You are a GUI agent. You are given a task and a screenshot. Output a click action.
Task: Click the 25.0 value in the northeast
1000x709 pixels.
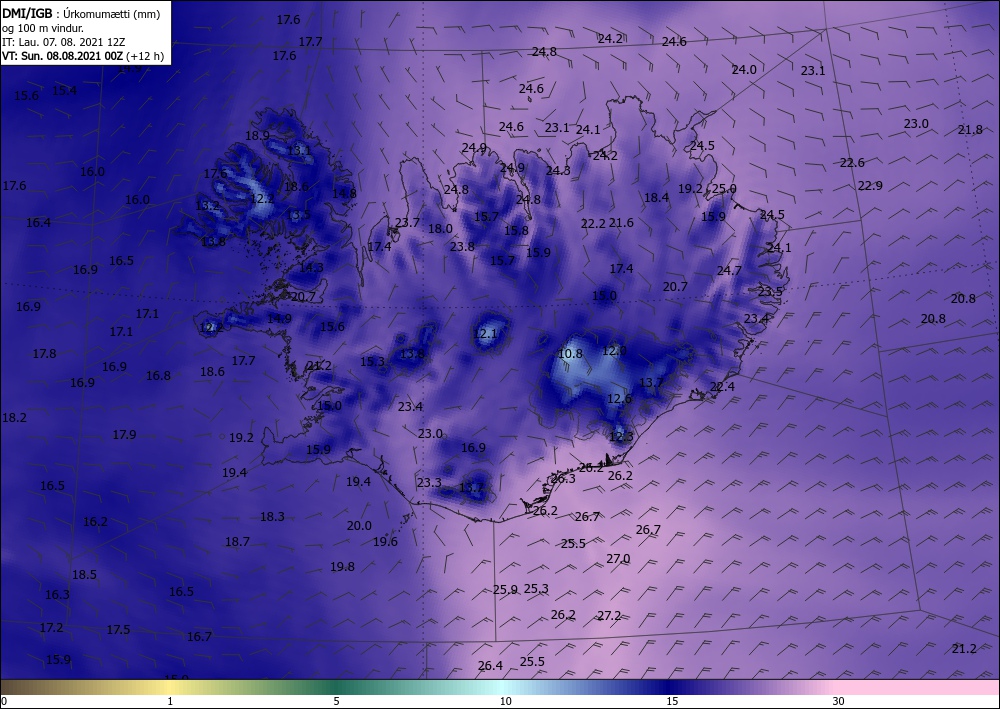click(724, 189)
